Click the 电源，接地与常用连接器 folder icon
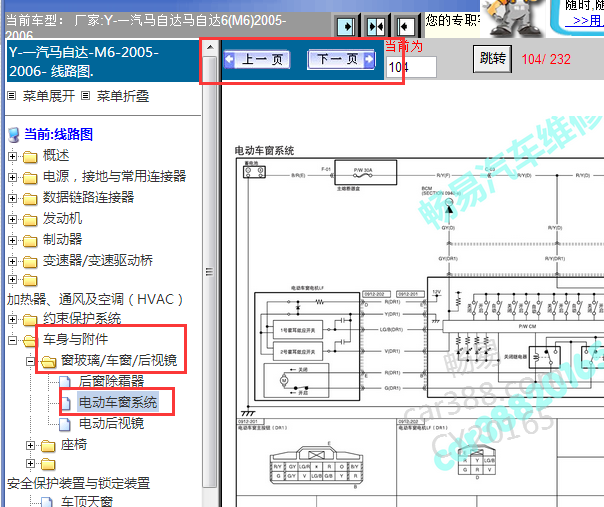The height and width of the screenshot is (507, 604). (x=30, y=178)
